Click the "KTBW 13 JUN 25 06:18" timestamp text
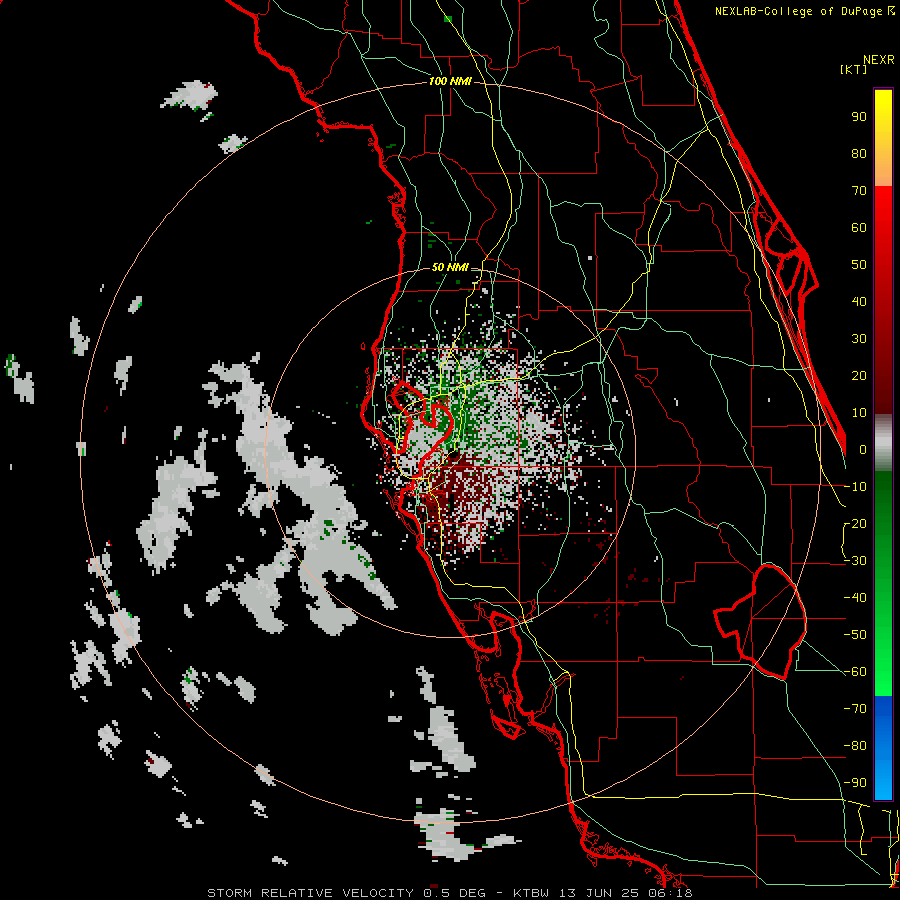900x900 pixels. [603, 893]
